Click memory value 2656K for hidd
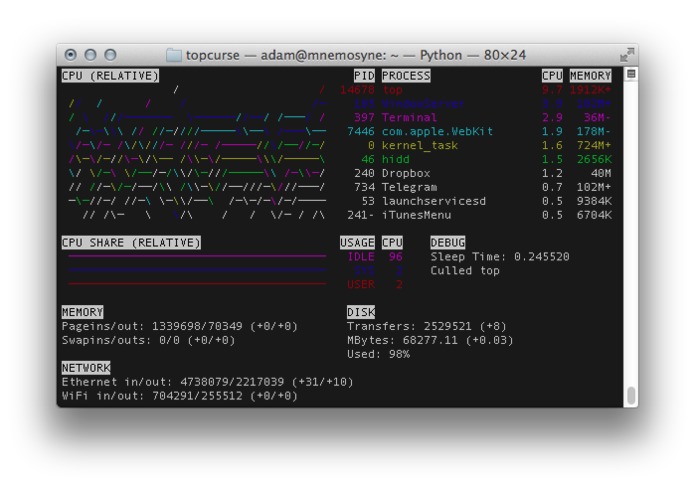This screenshot has height=494, width=695. tap(594, 159)
